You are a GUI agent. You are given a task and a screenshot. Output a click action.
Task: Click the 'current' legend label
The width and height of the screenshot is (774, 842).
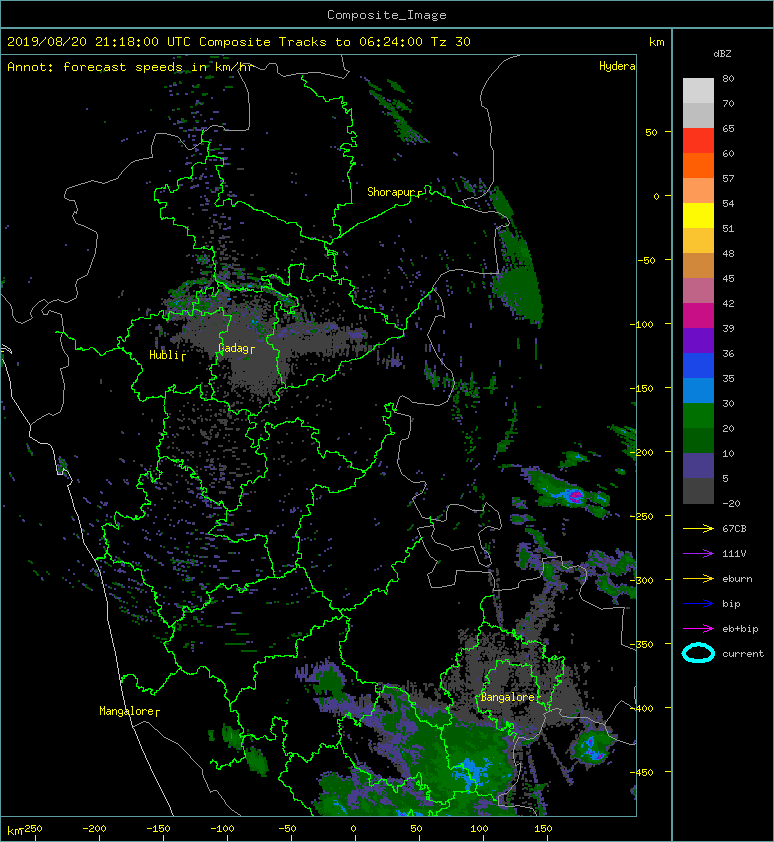pos(743,654)
